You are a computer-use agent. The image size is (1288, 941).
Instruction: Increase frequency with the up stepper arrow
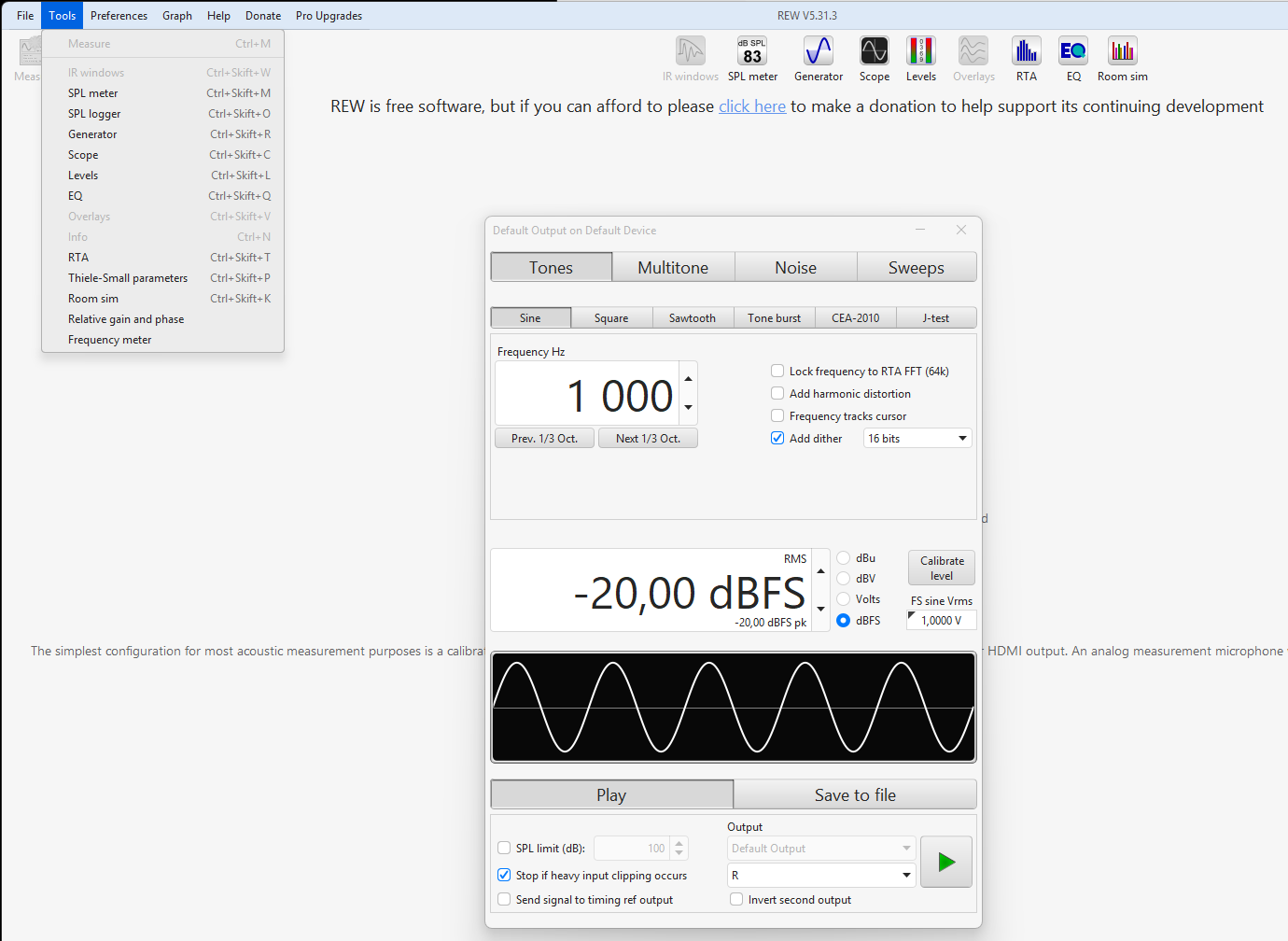tap(688, 379)
